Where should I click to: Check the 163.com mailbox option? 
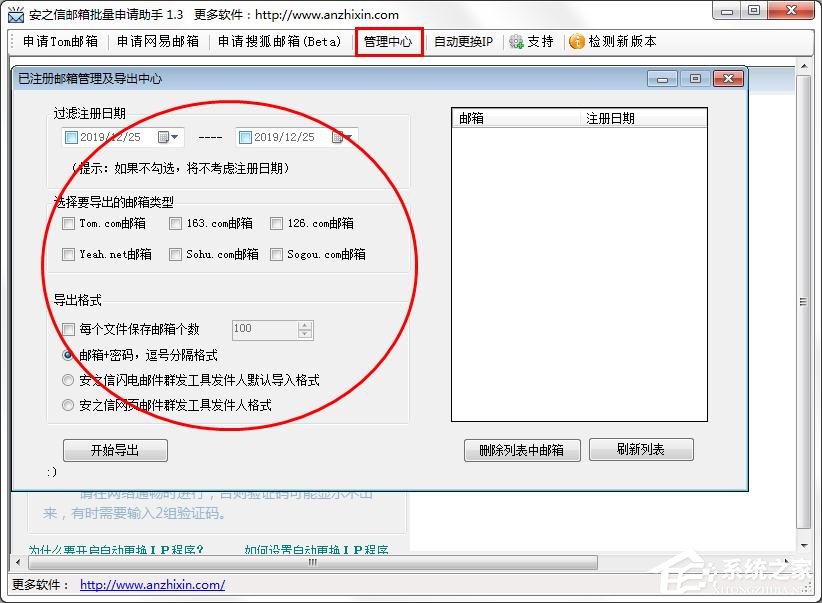(x=175, y=224)
